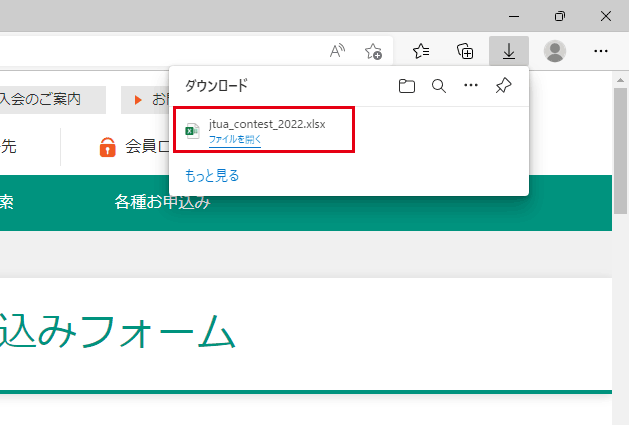Open downloads folder from the ダウンロード panel
This screenshot has height=425, width=629.
pos(406,87)
